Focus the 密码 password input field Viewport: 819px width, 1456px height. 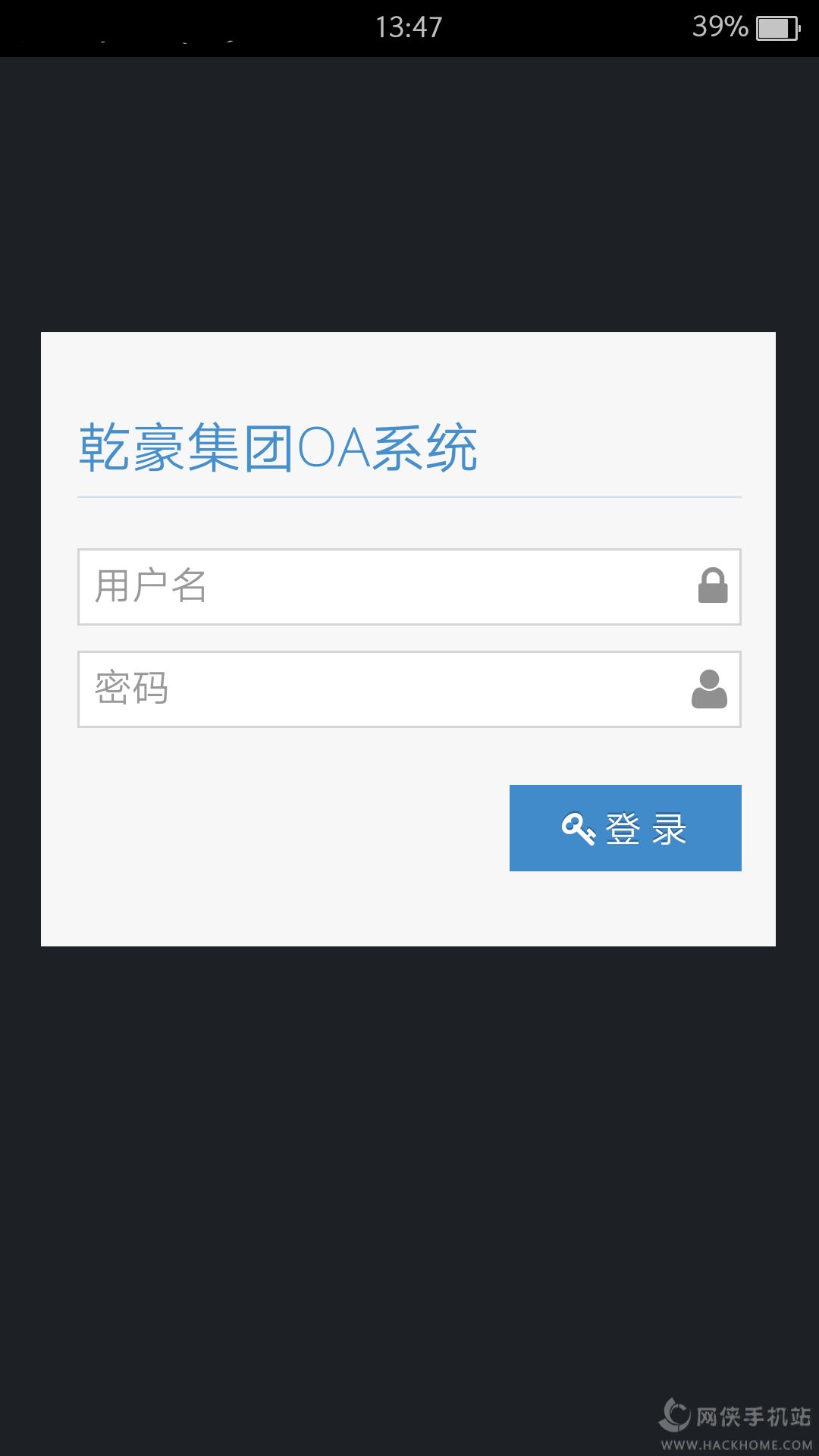tap(409, 689)
